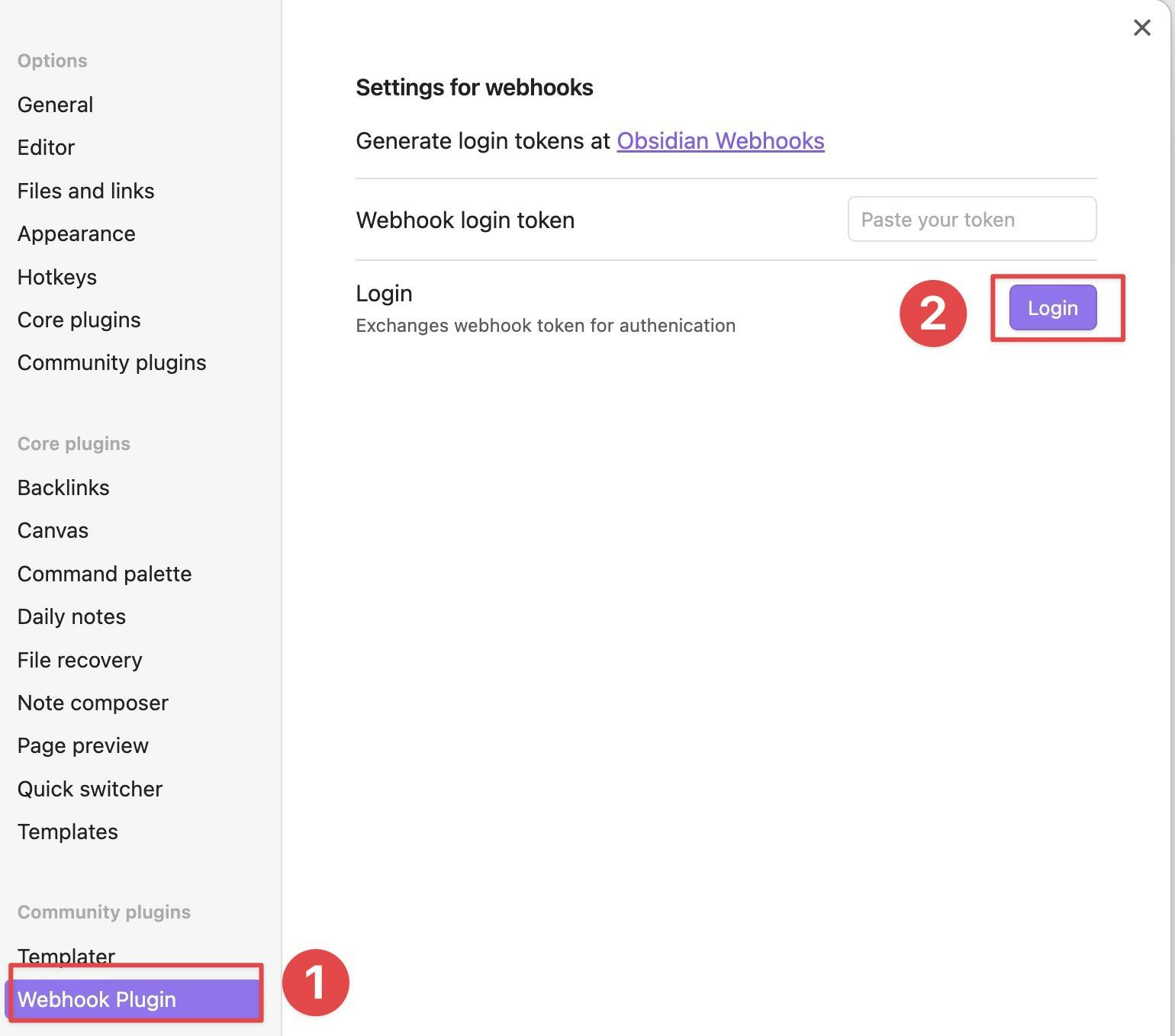Open Quick switcher settings
Viewport: 1175px width, 1036px height.
click(90, 789)
